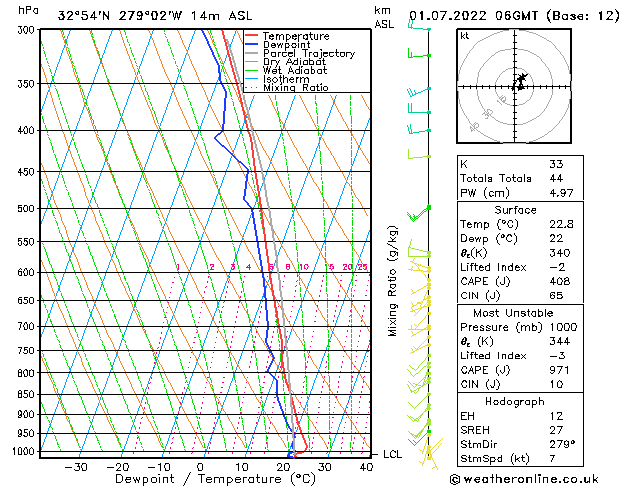Screen dimensions: 629x486
Task: Click the 'Totals Totals' value 44
Action: point(556,178)
